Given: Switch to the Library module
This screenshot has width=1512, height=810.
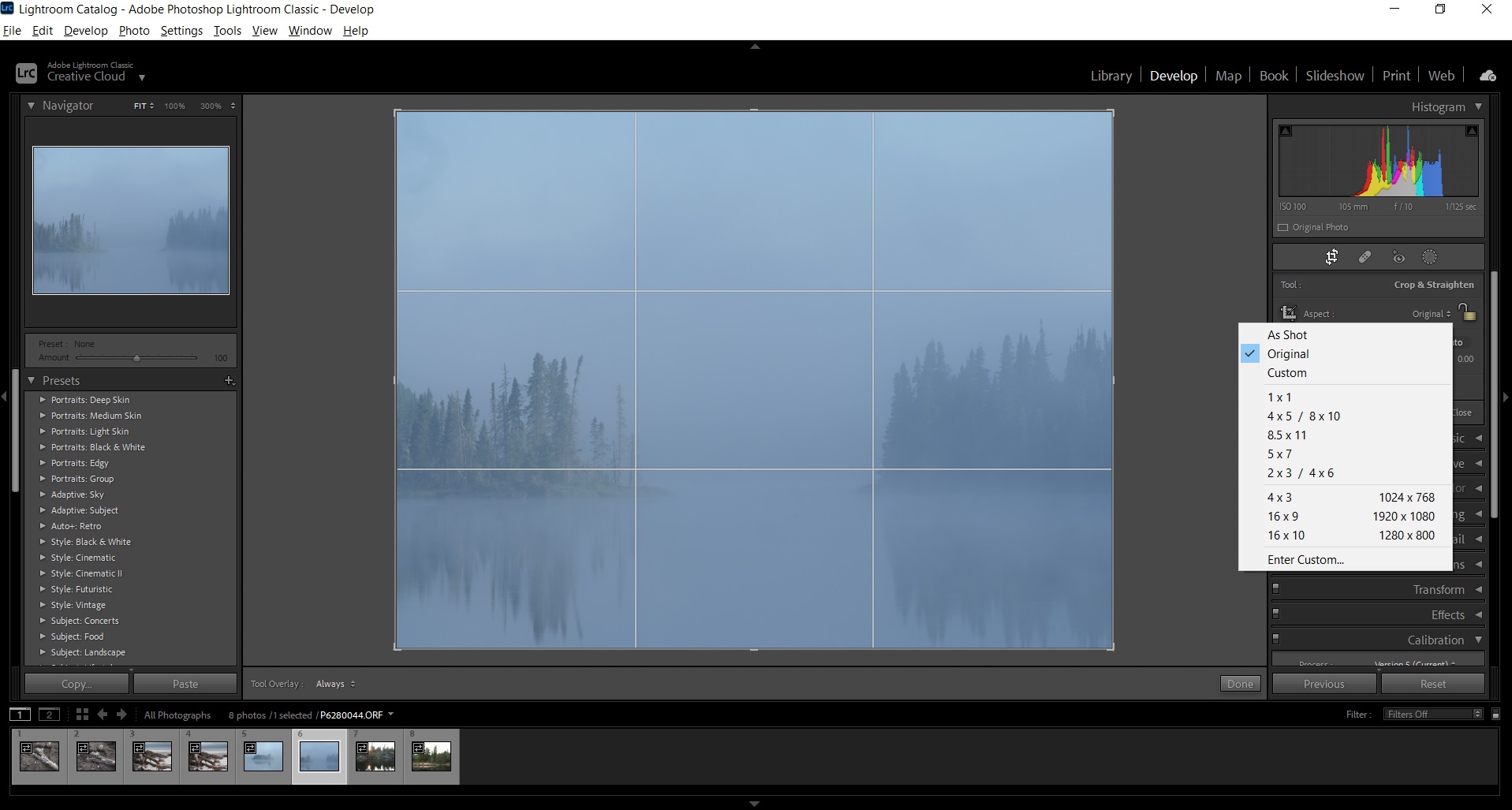Looking at the screenshot, I should [1110, 75].
